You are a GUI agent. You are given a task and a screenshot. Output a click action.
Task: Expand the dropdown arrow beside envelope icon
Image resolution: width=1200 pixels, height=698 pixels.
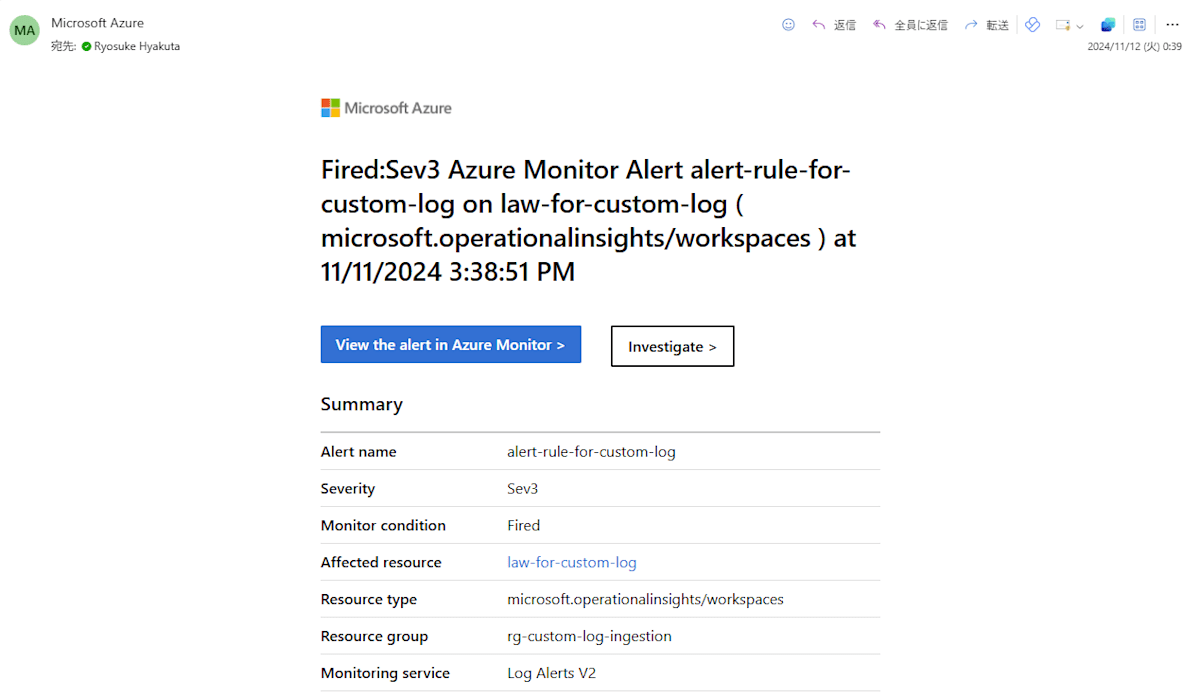click(x=1080, y=26)
